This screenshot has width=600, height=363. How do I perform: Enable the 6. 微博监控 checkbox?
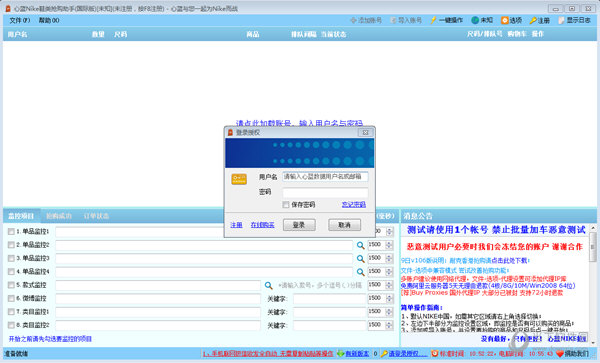tap(11, 298)
